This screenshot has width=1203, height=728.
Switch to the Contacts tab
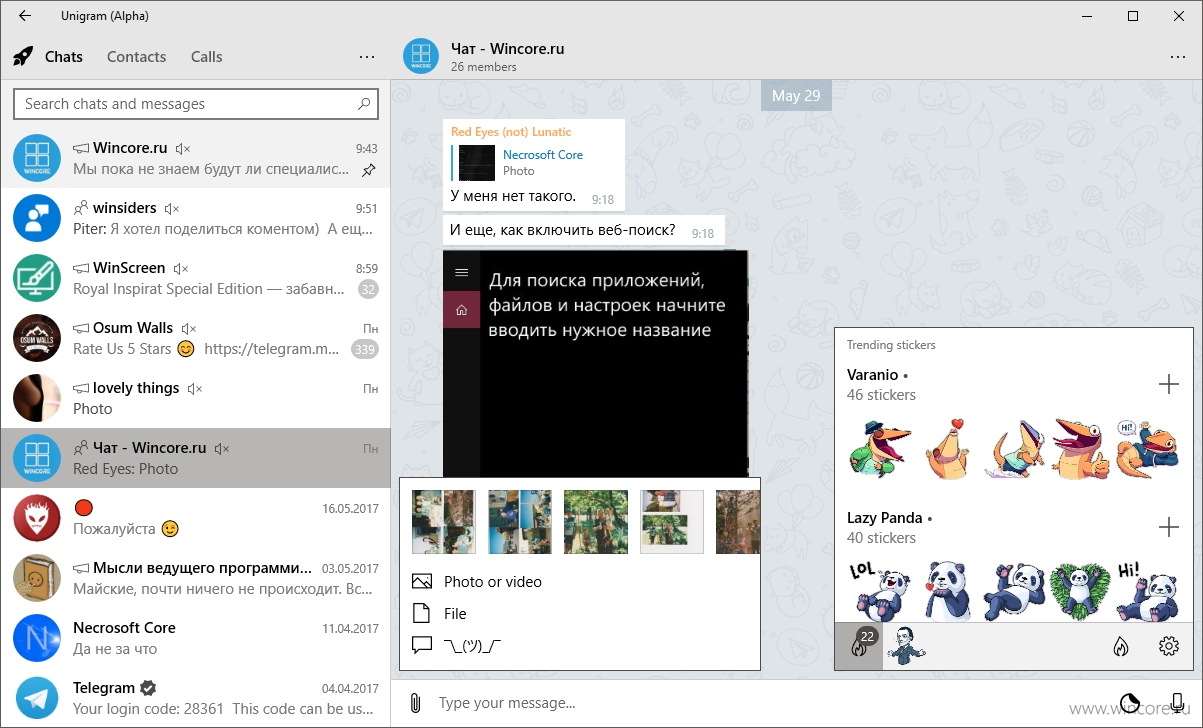pos(136,57)
